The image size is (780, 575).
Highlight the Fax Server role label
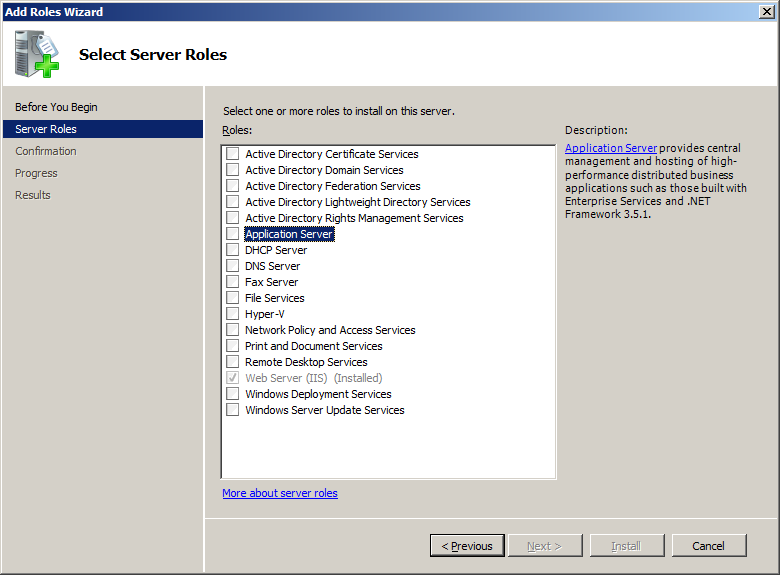[271, 282]
